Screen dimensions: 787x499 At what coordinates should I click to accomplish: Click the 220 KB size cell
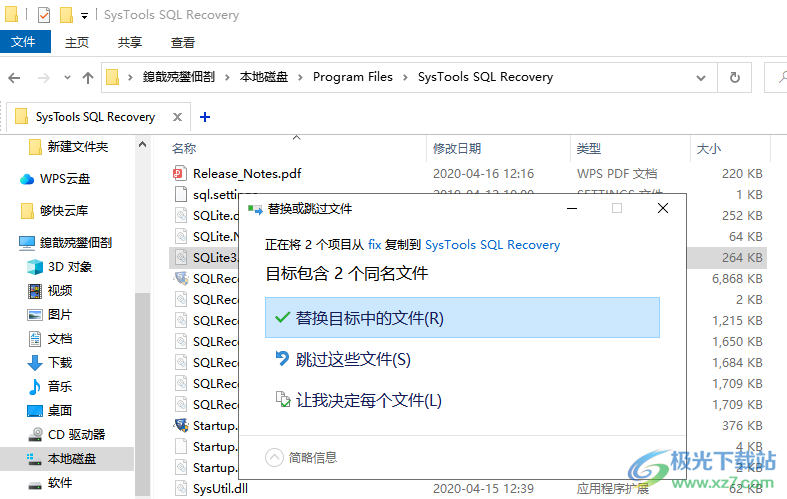pos(742,174)
